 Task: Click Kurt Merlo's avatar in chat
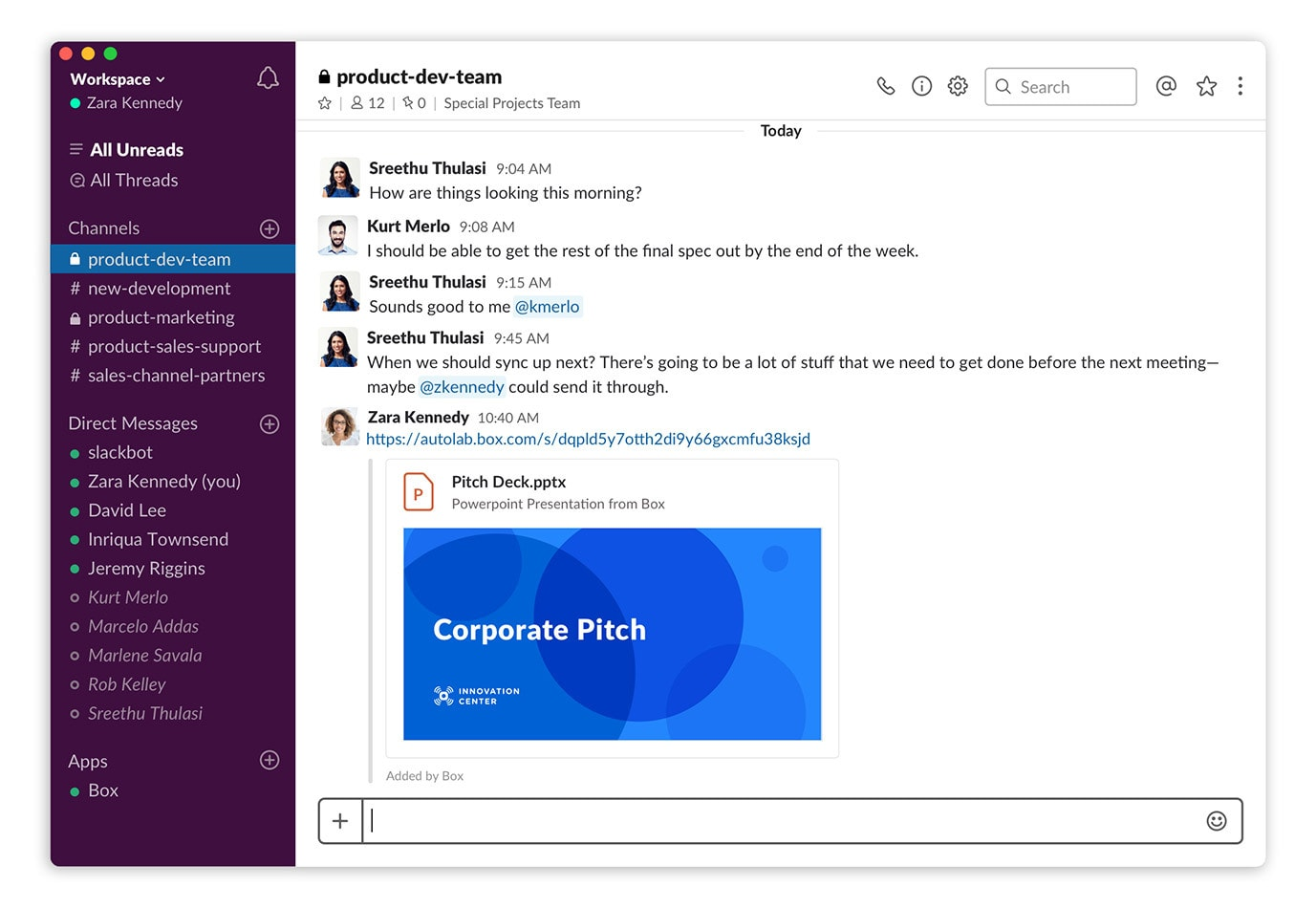(x=337, y=235)
